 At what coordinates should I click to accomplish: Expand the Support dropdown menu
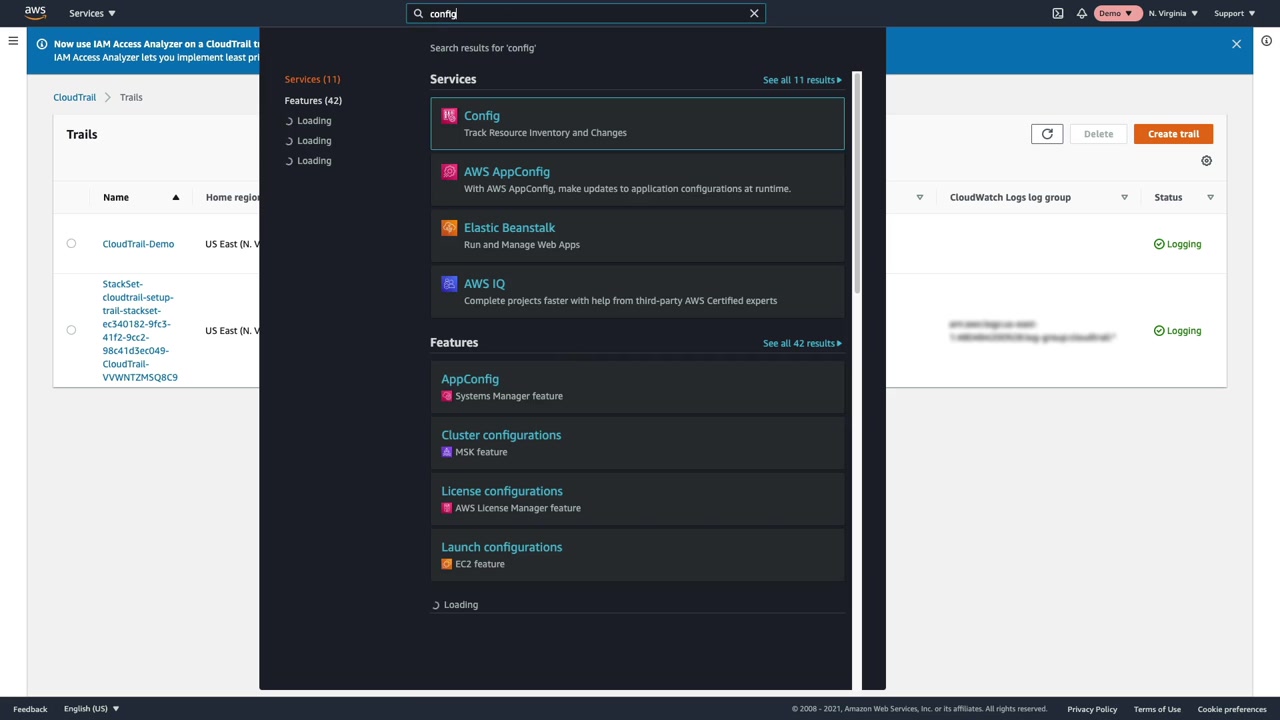point(1234,13)
